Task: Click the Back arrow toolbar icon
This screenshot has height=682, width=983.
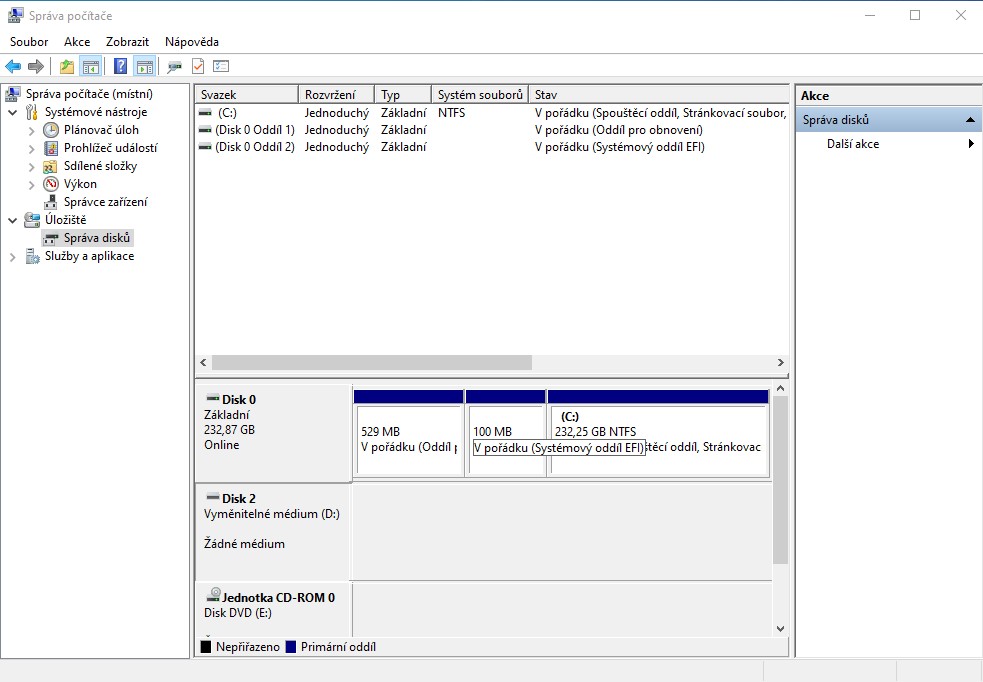Action: point(13,66)
